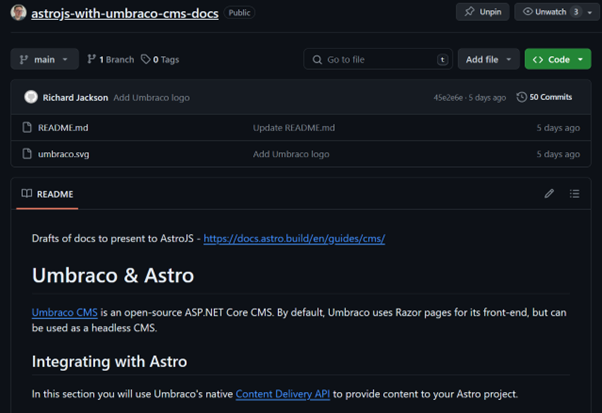Click the Unwatch button
The height and width of the screenshot is (413, 602).
pyautogui.click(x=549, y=12)
